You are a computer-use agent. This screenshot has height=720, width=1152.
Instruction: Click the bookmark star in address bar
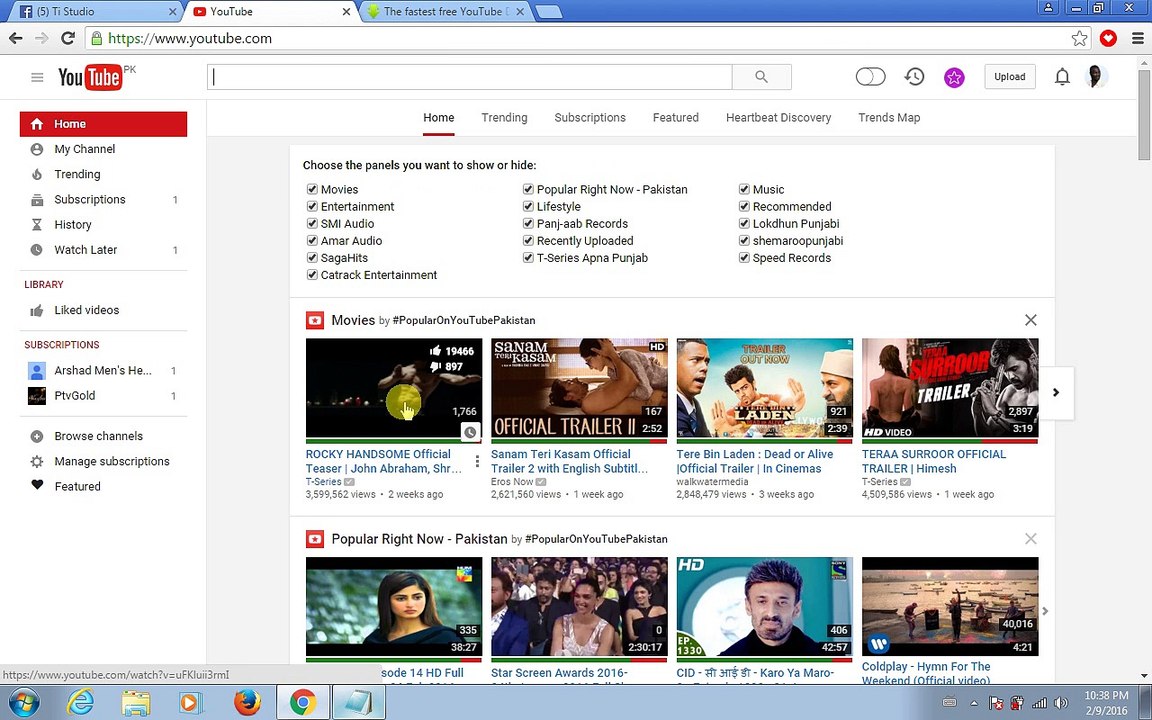pos(1079,38)
